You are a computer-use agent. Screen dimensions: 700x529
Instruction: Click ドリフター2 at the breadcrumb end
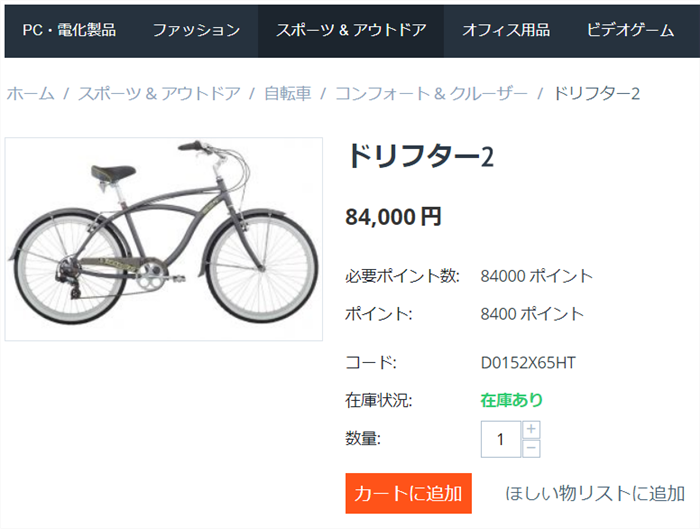tap(596, 93)
